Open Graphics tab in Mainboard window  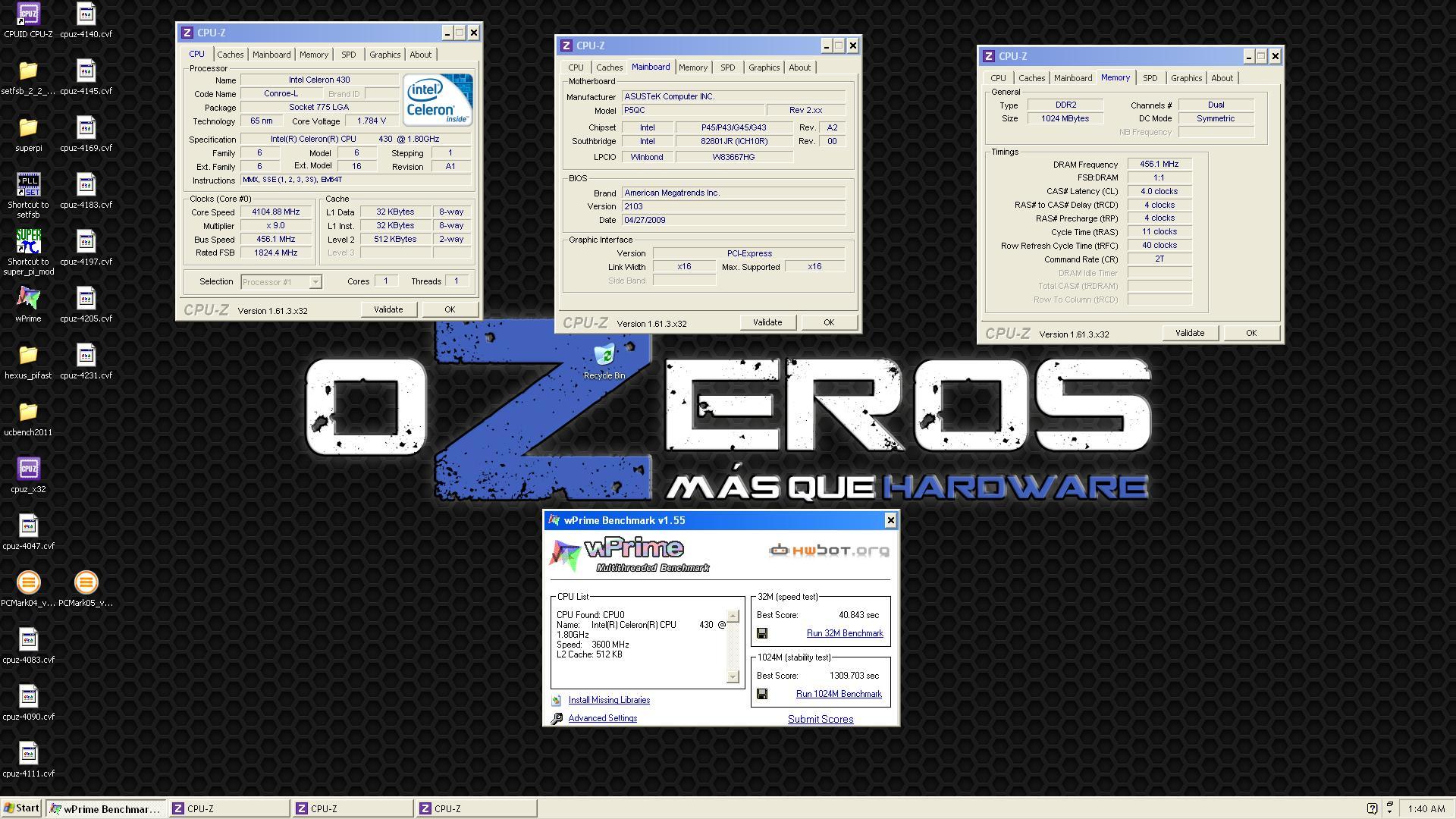(764, 67)
